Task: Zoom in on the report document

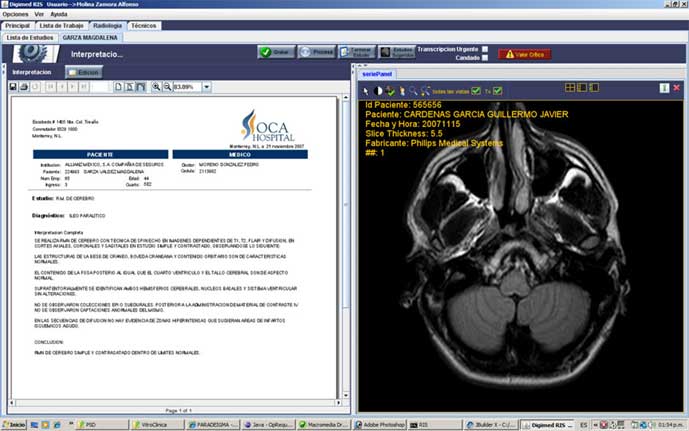Action: 157,87
